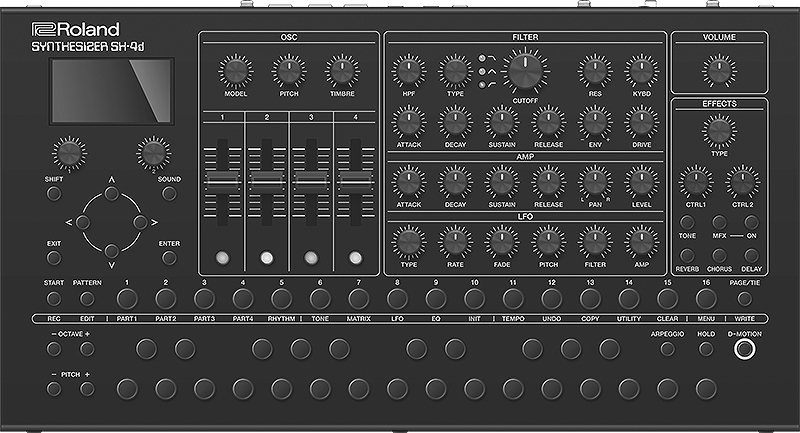Click step button 14 above UTILITY

coord(629,299)
